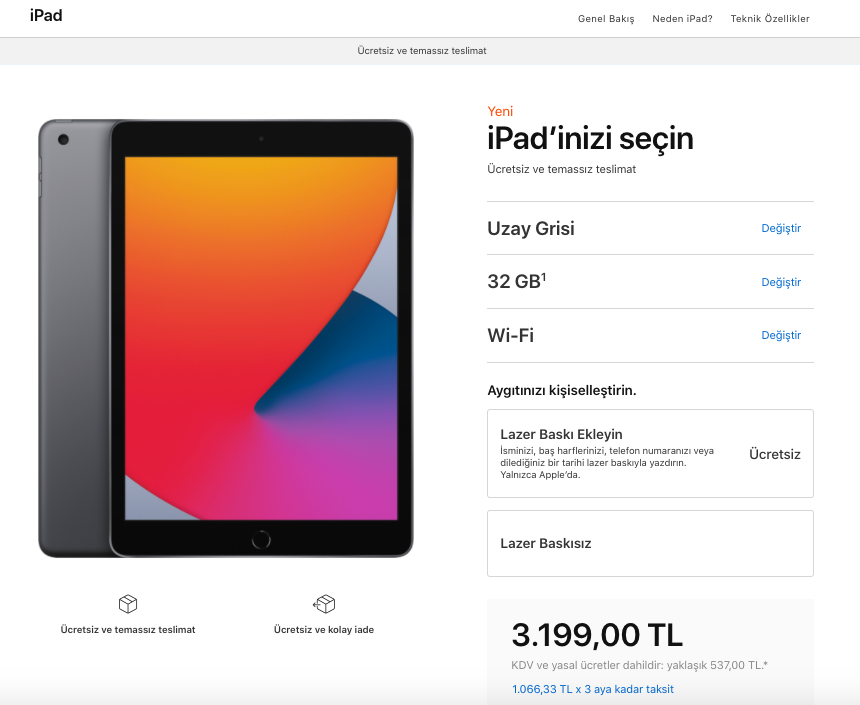860x705 pixels.
Task: Click the iPad logo title in header
Action: [x=46, y=15]
